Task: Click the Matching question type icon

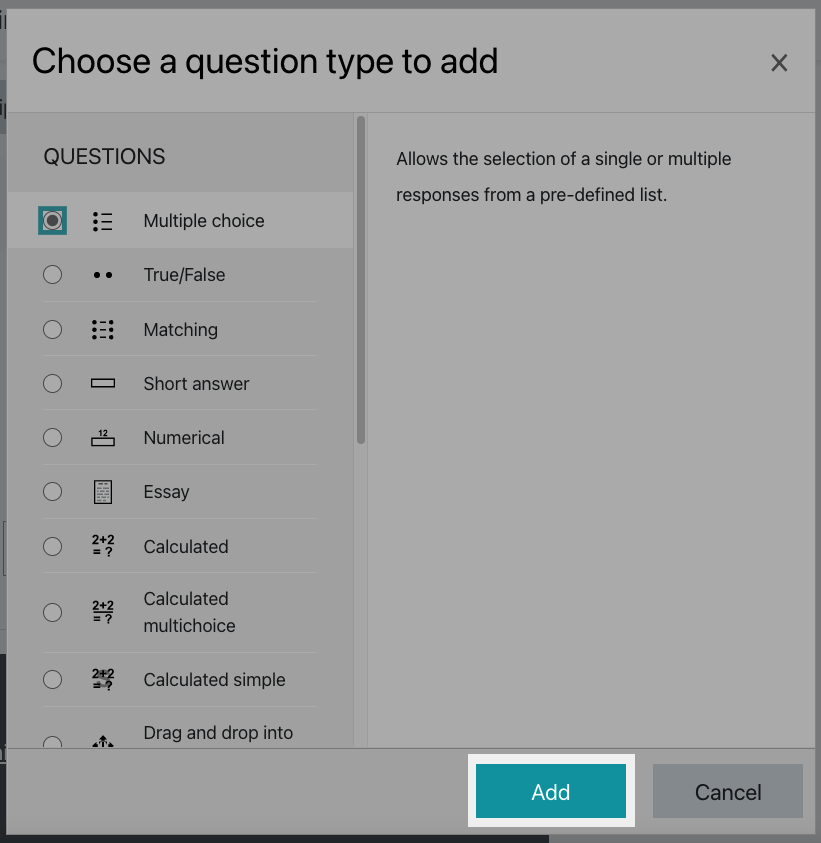Action: (x=103, y=330)
